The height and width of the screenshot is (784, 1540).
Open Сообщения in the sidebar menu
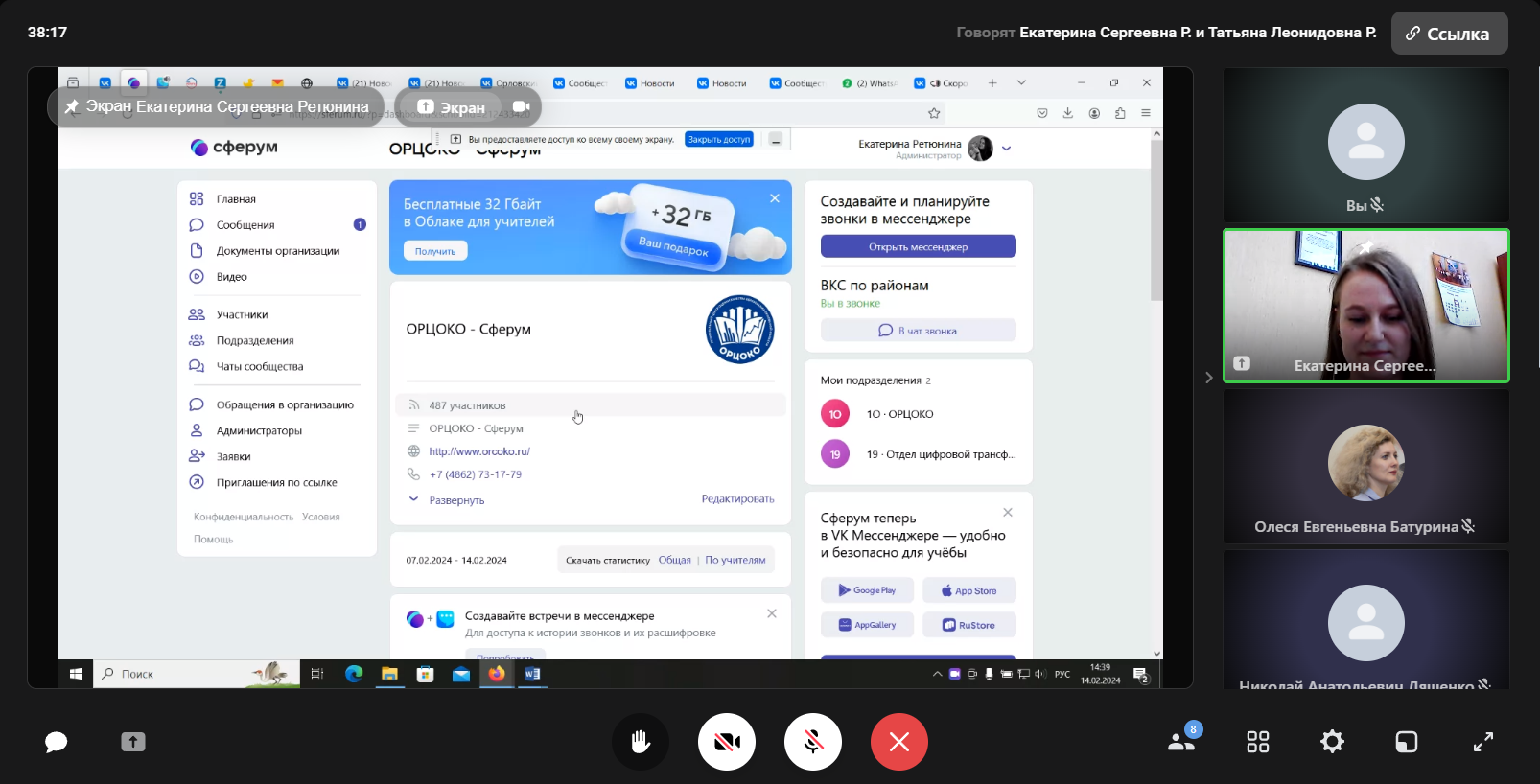[245, 225]
